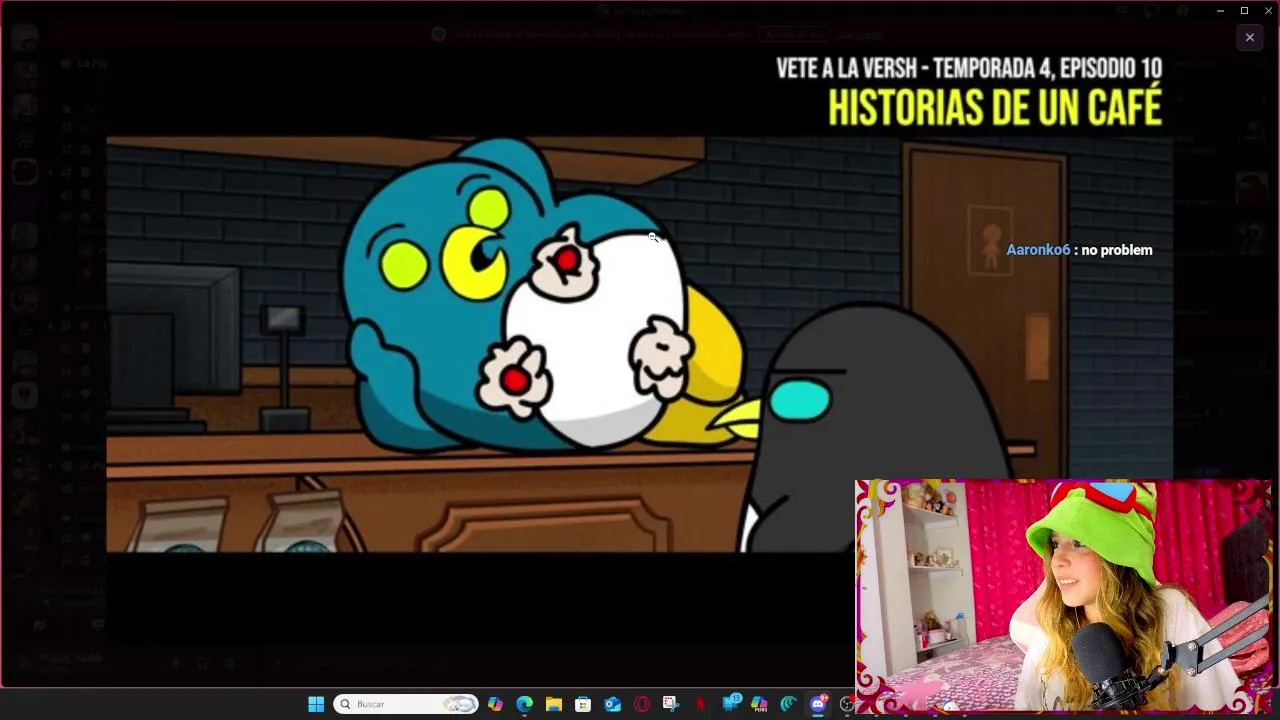This screenshot has width=1280, height=720.
Task: Launch Microsoft Edge from the taskbar
Action: [524, 704]
